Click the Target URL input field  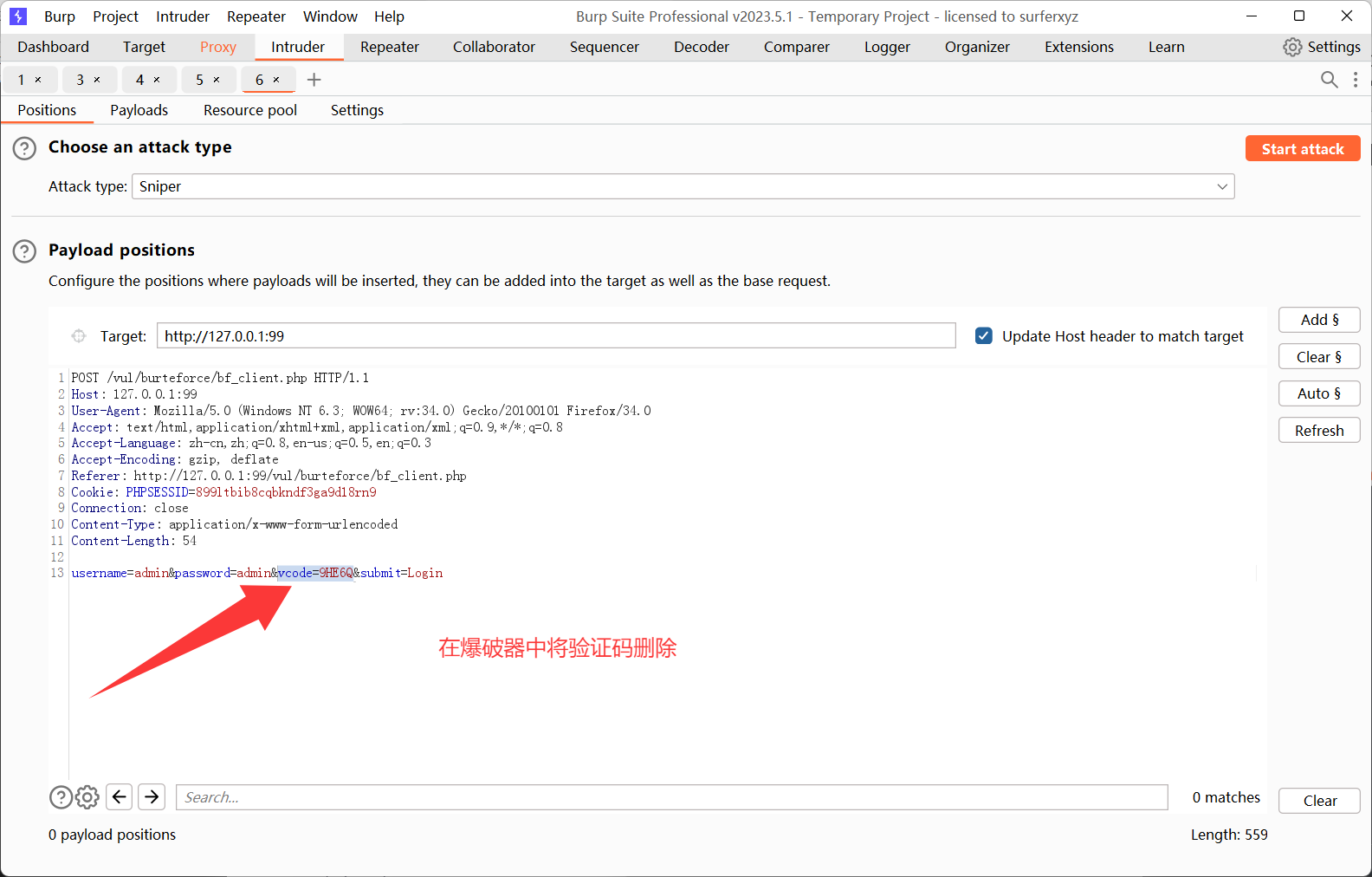[556, 336]
